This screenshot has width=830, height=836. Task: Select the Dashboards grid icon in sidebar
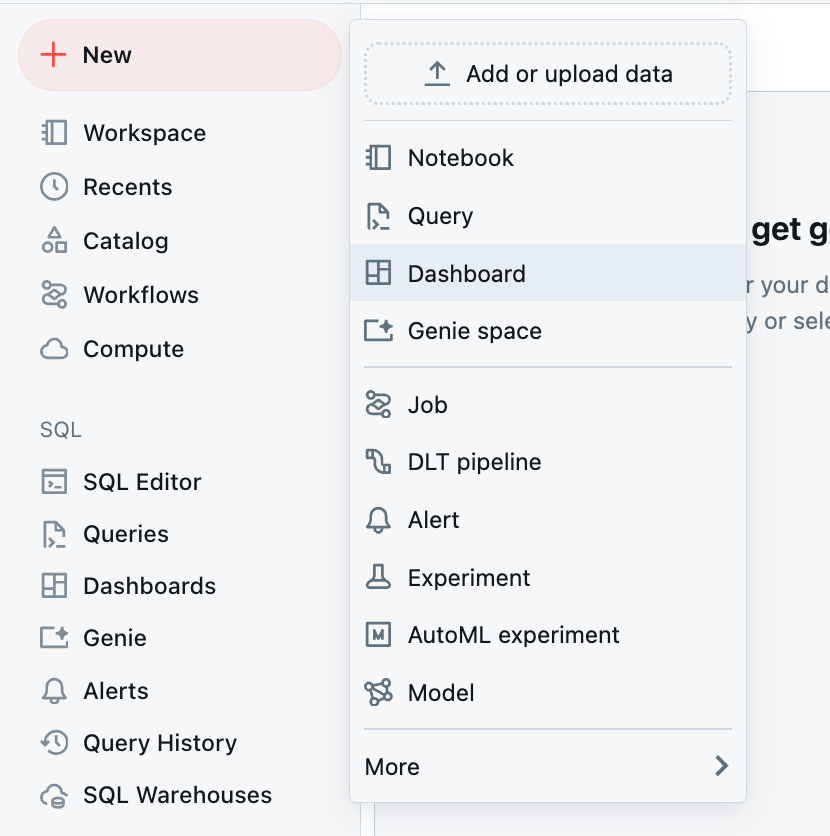coord(53,585)
